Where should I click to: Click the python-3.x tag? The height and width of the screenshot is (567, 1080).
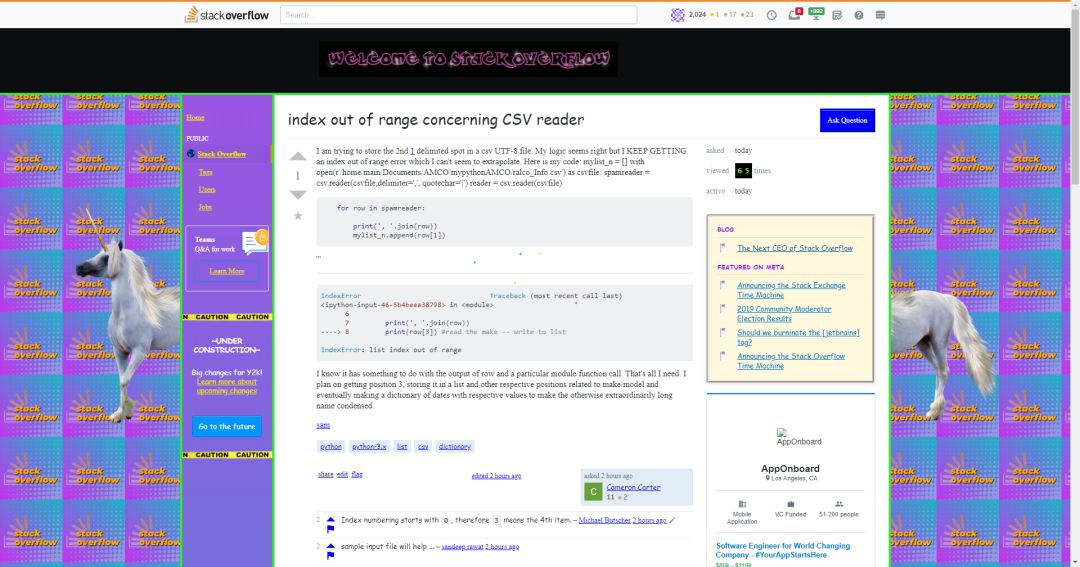369,446
